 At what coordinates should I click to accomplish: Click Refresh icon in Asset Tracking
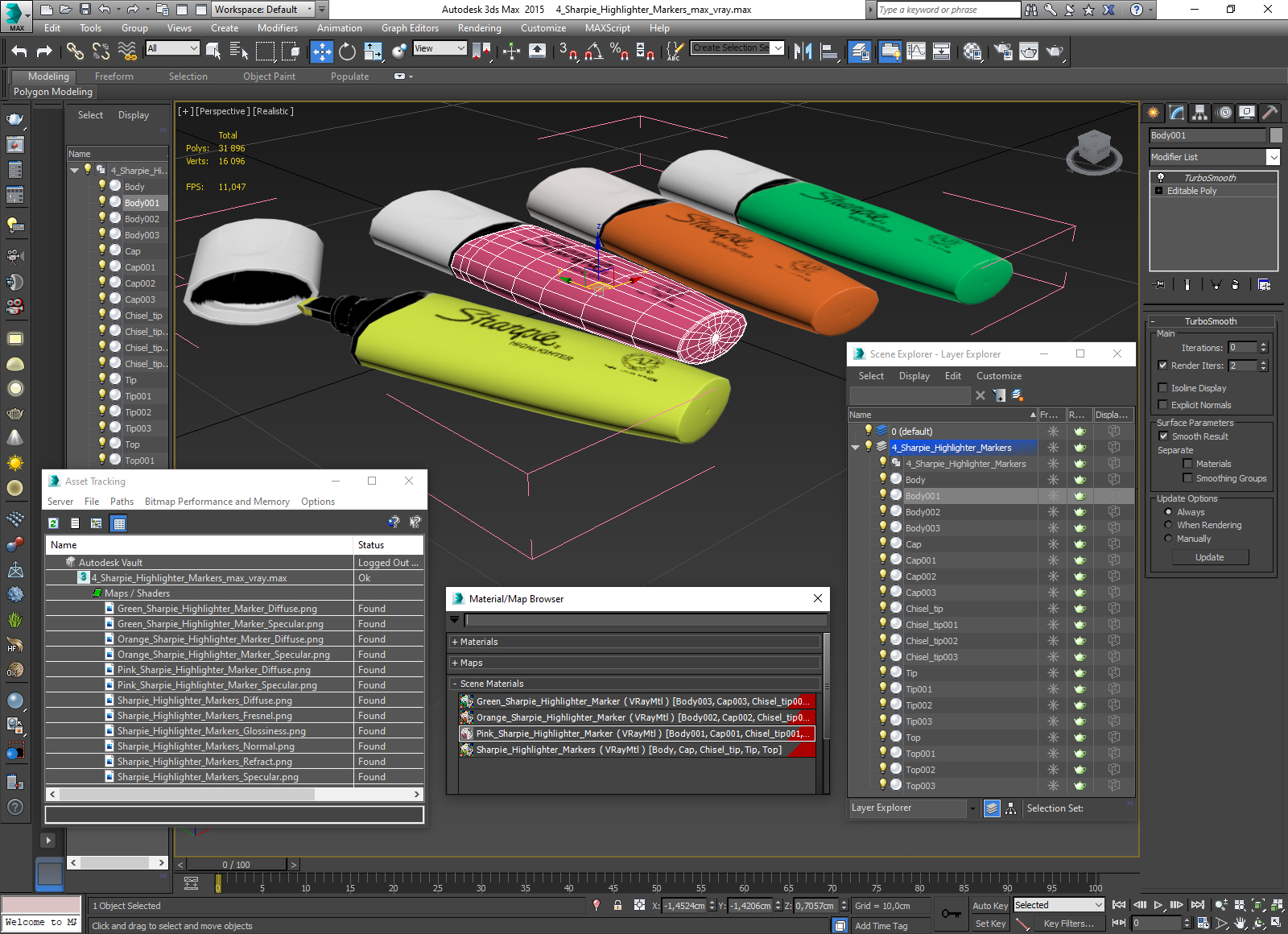pos(53,523)
